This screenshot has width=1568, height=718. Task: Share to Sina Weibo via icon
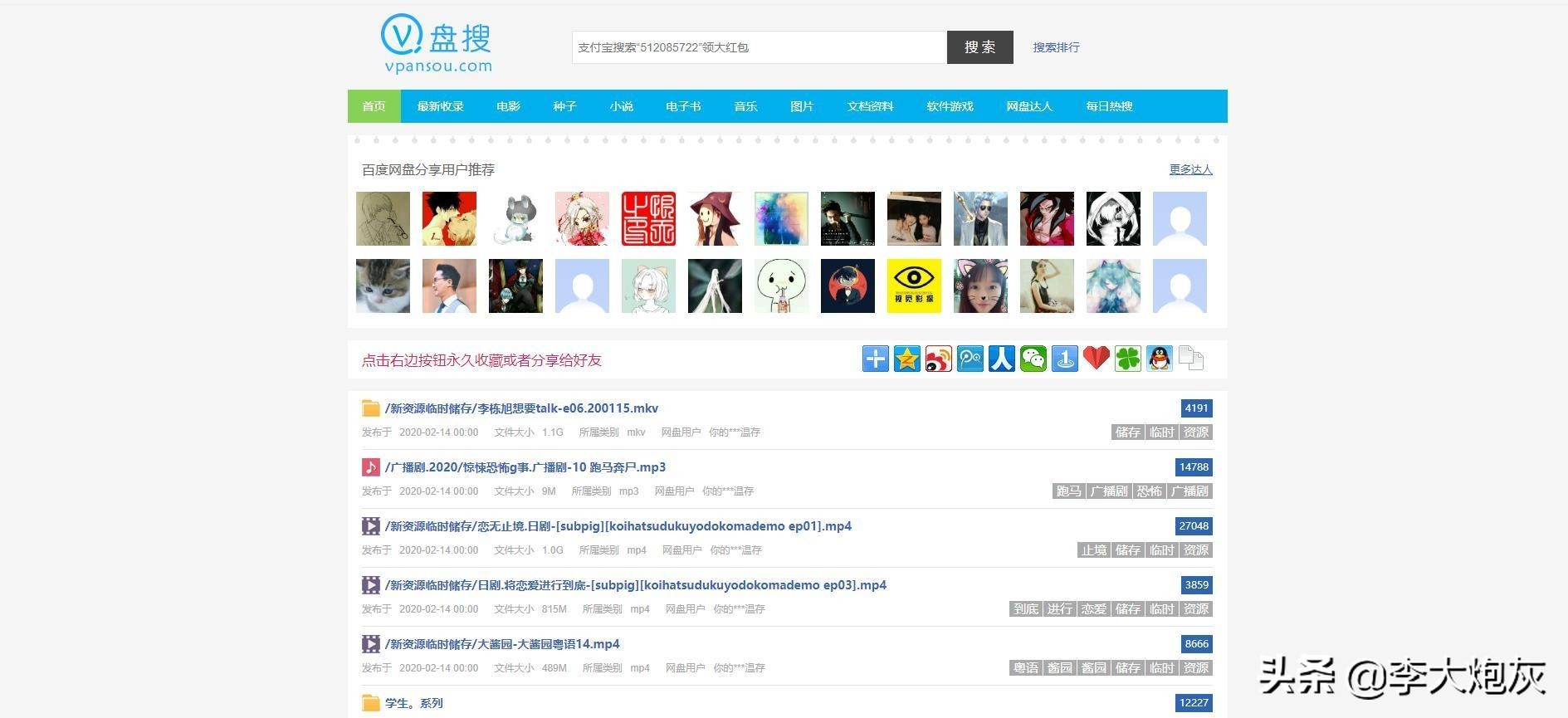pos(938,359)
